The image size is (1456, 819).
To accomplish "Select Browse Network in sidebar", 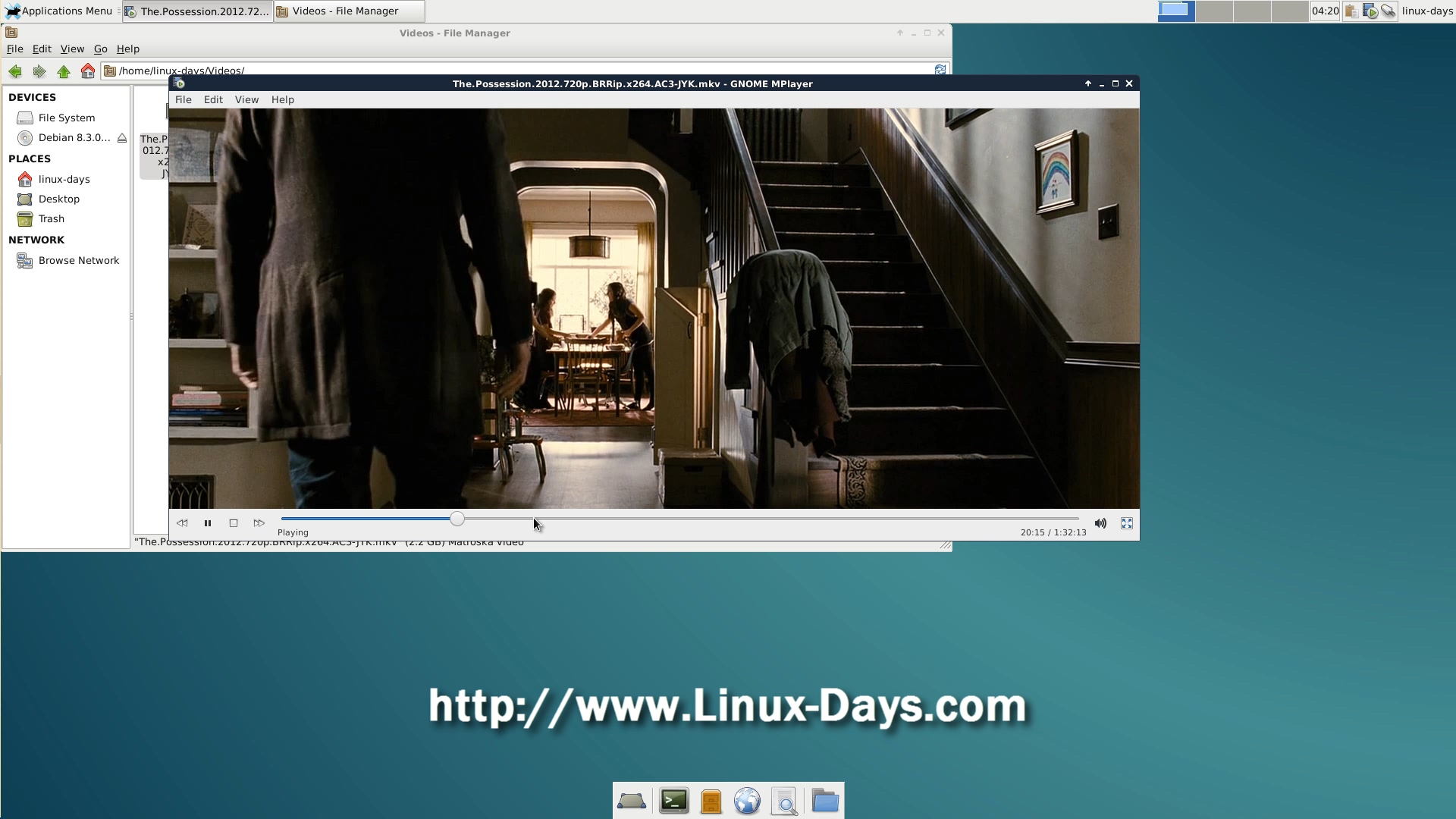I will 79,260.
